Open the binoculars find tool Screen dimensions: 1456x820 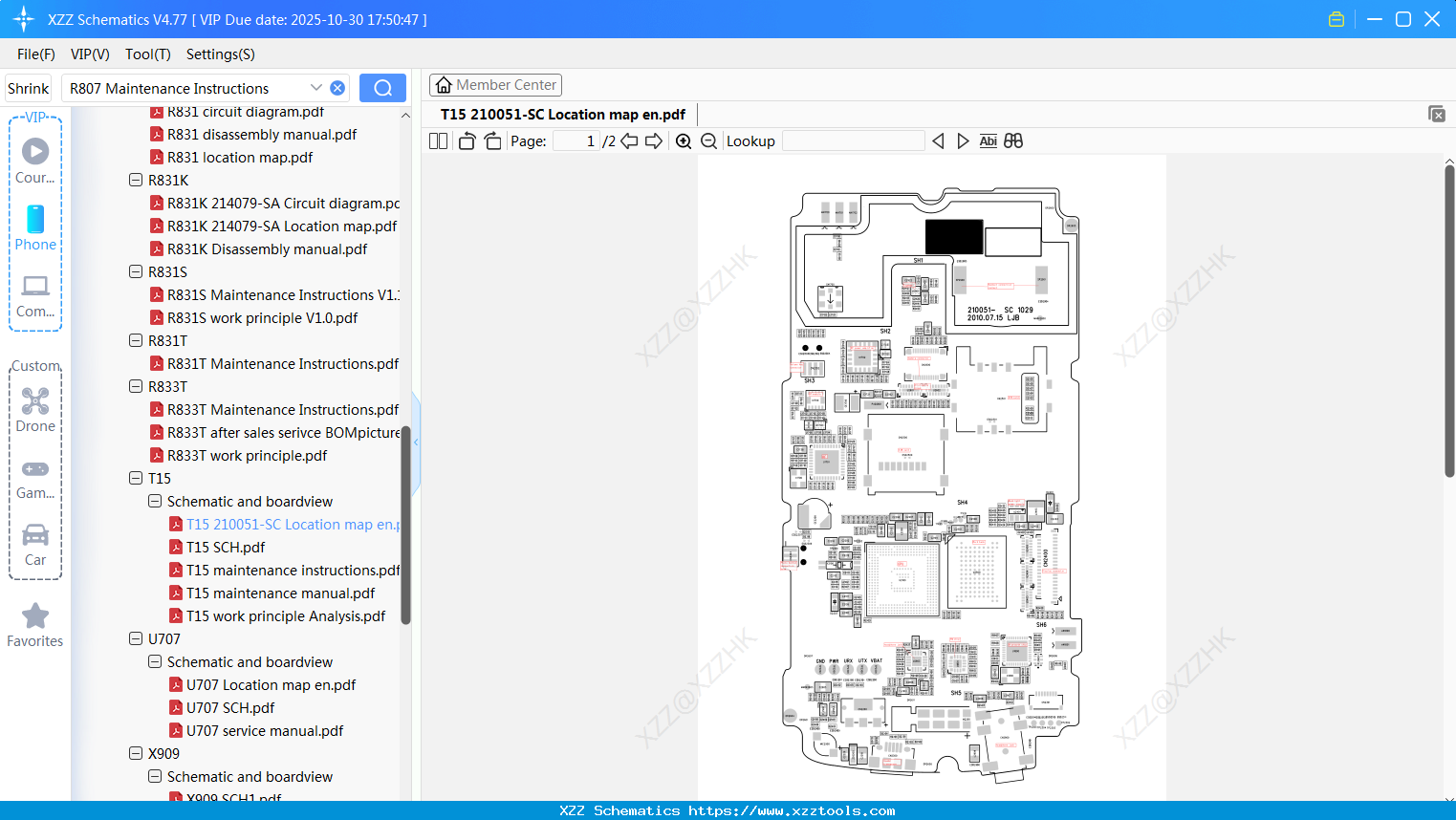click(x=1013, y=141)
